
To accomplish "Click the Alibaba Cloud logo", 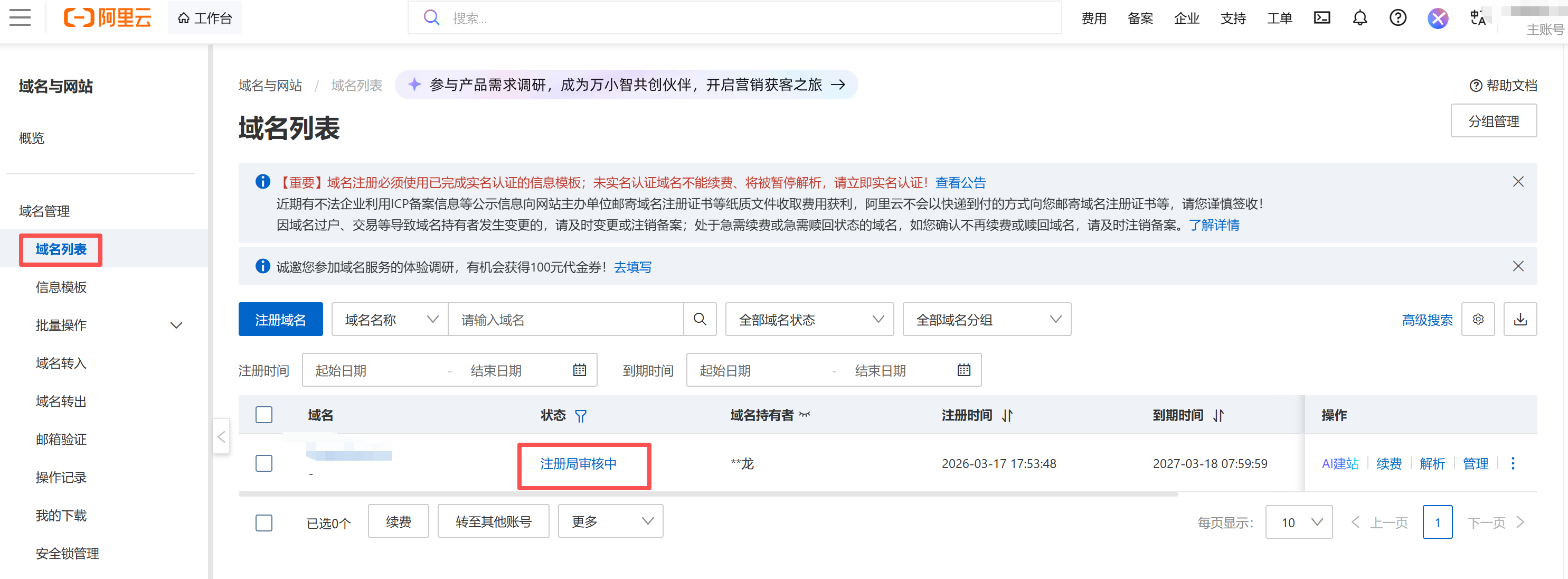I will pos(108,17).
